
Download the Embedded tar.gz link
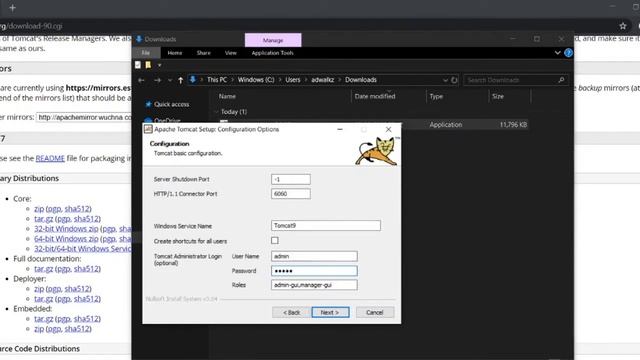point(43,319)
